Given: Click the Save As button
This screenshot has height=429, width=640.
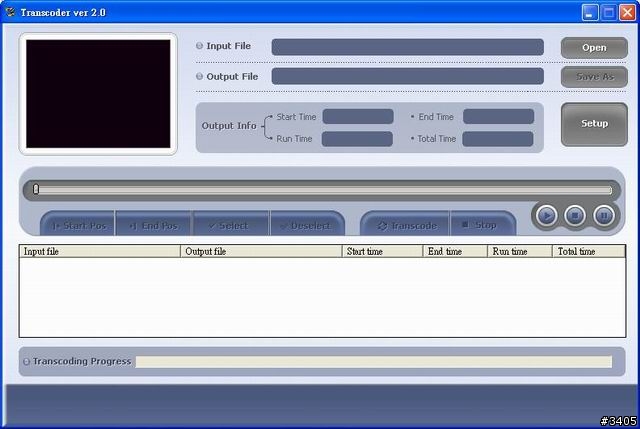Looking at the screenshot, I should (594, 77).
